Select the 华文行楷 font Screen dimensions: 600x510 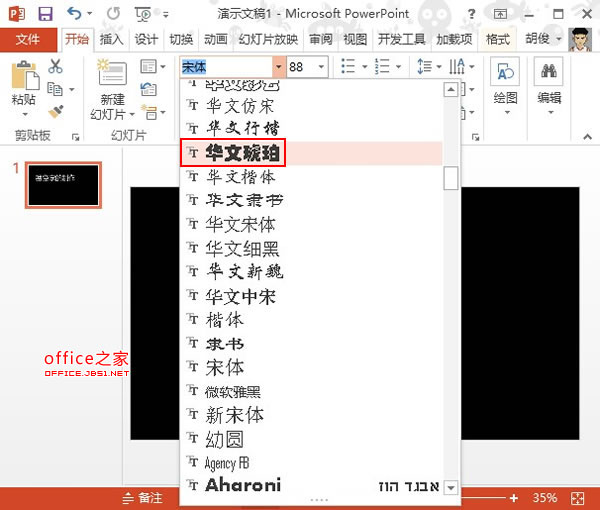click(x=311, y=129)
